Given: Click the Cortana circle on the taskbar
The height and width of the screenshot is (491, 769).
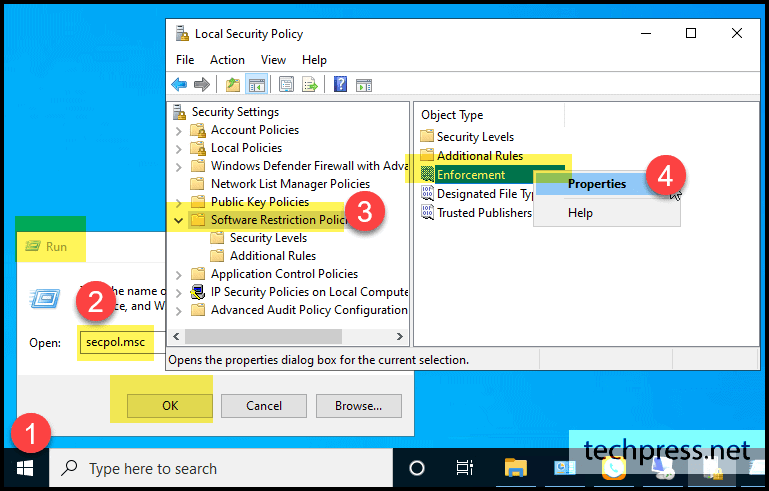Looking at the screenshot, I should pyautogui.click(x=417, y=468).
